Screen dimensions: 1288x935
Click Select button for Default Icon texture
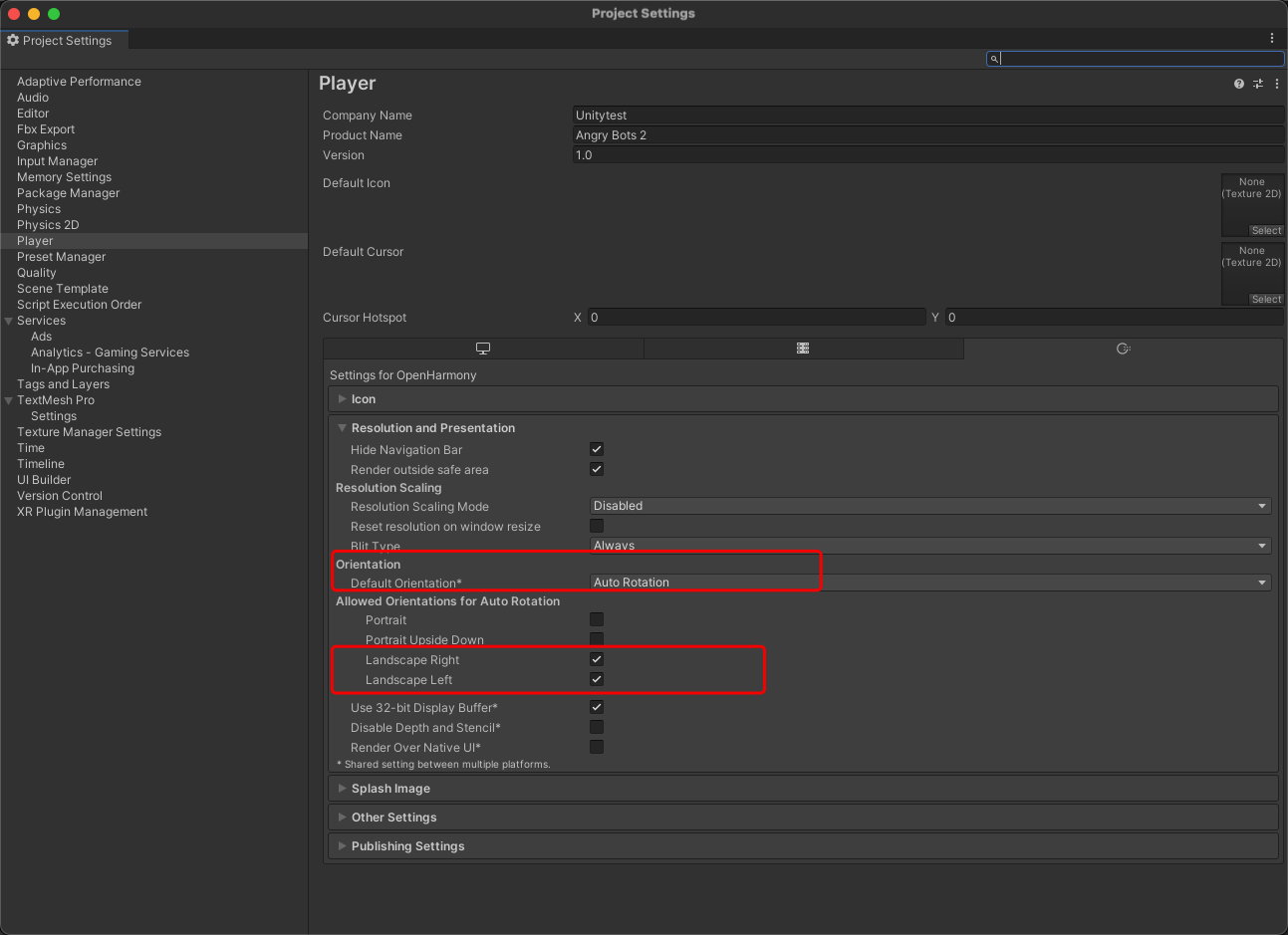[x=1266, y=231]
